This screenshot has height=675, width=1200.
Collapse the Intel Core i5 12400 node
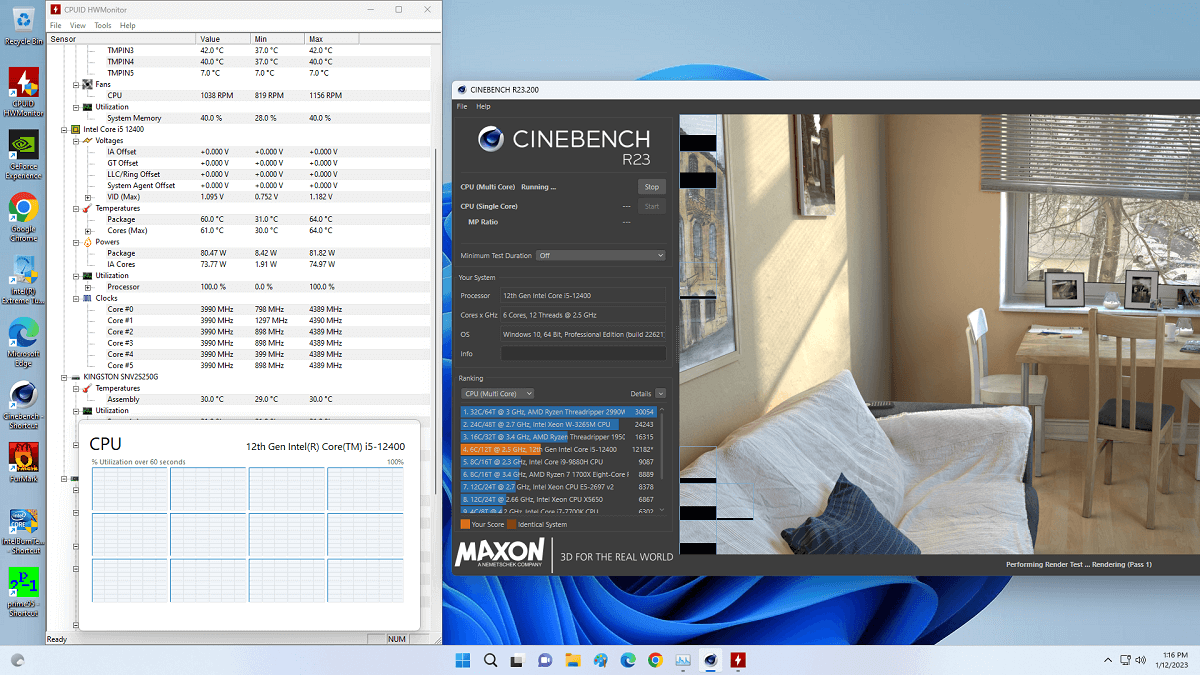click(64, 130)
